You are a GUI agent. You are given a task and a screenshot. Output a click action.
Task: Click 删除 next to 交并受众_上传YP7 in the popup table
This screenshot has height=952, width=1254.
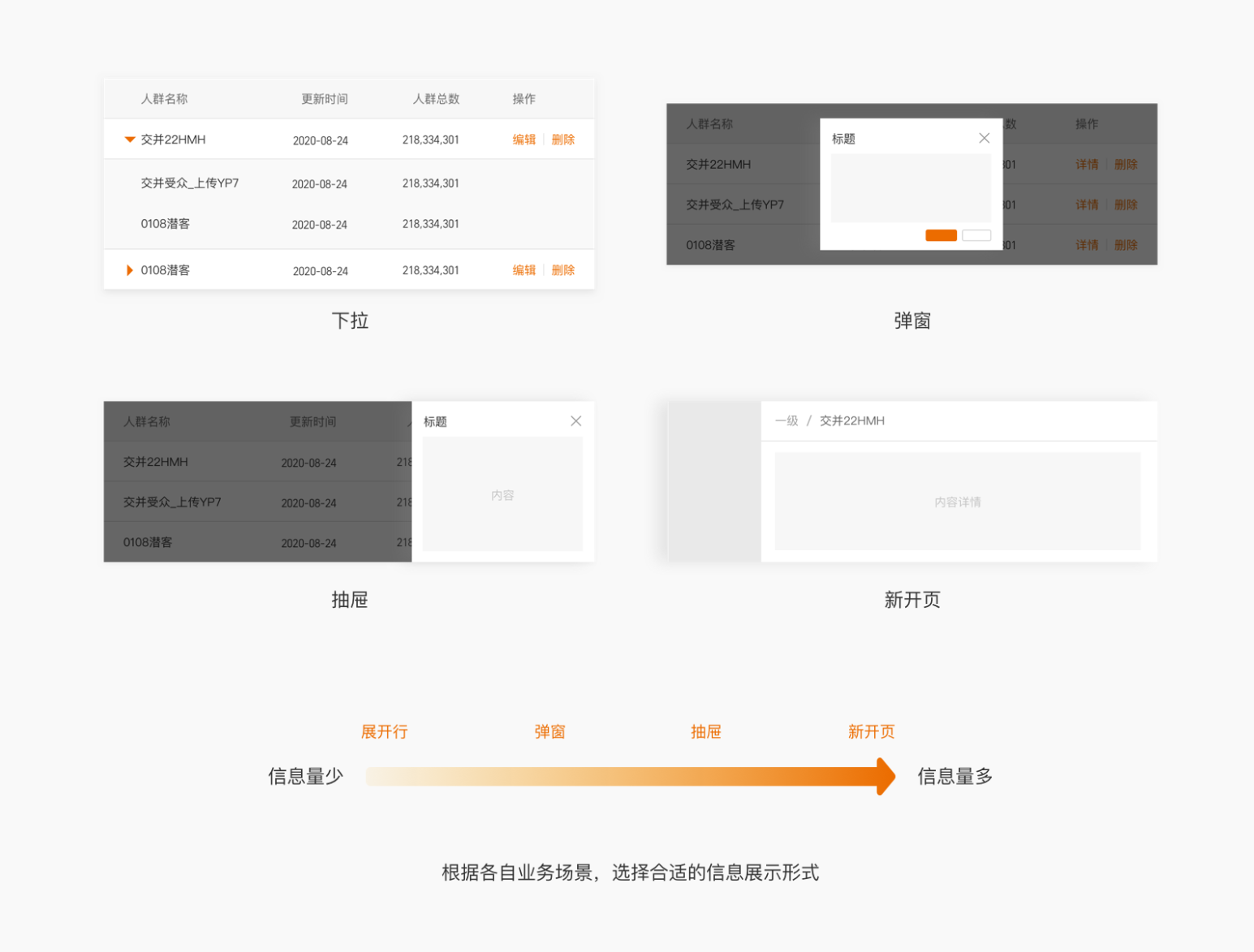pyautogui.click(x=1127, y=205)
